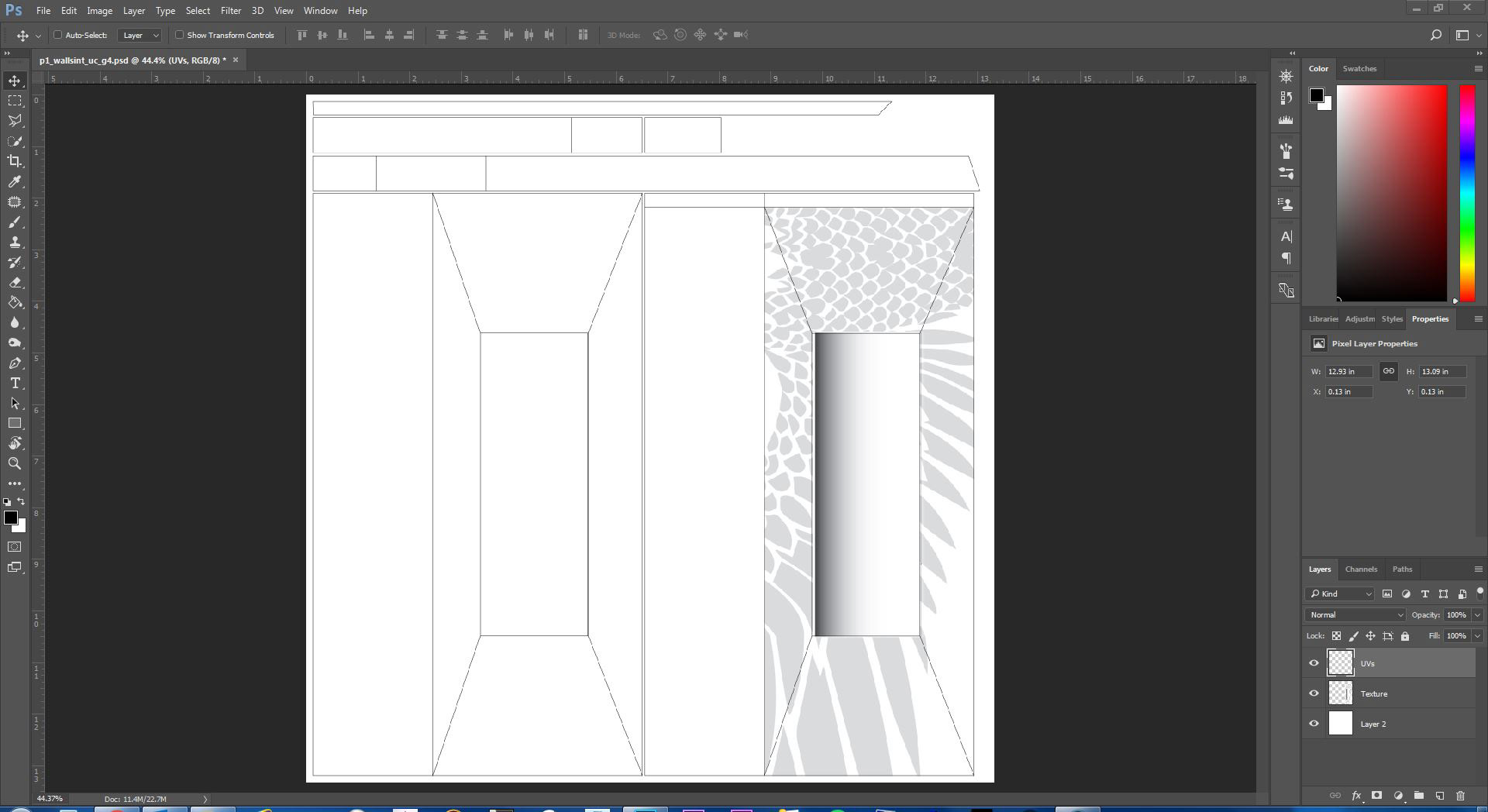Image resolution: width=1488 pixels, height=812 pixels.
Task: Select the UVs layer thumbnail
Action: (1340, 663)
